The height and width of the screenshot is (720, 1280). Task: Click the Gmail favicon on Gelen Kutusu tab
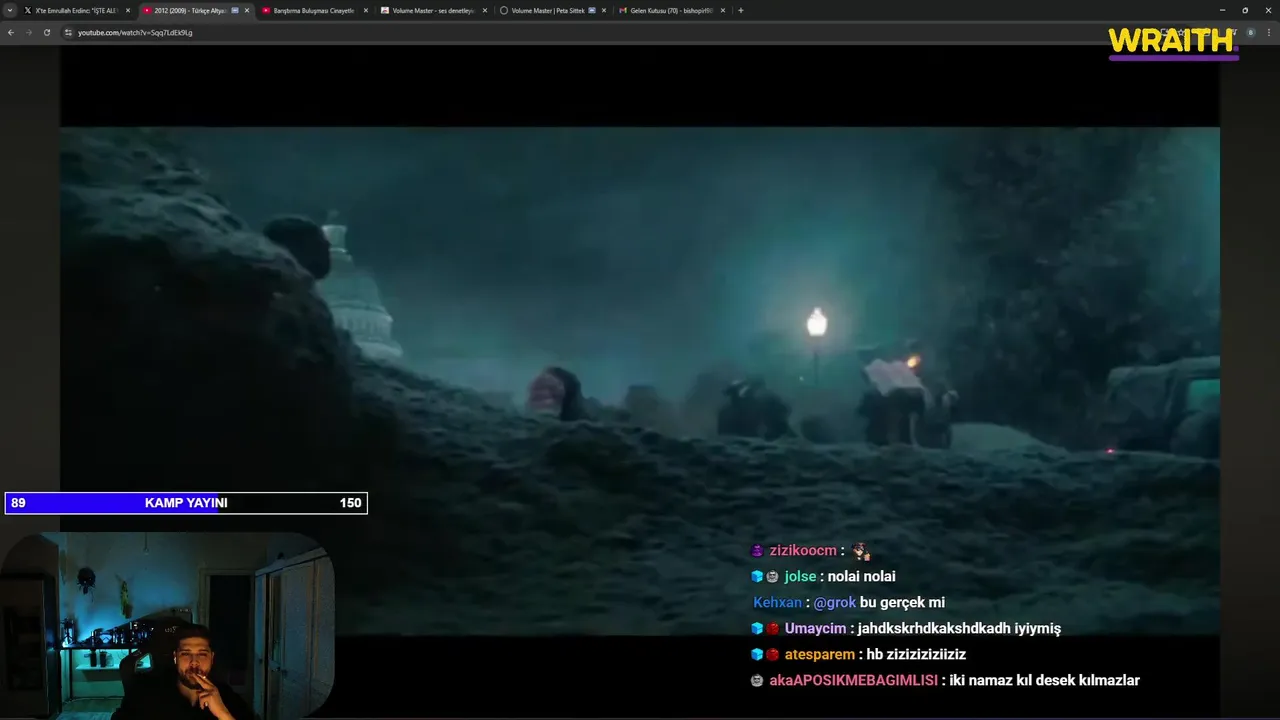623,10
